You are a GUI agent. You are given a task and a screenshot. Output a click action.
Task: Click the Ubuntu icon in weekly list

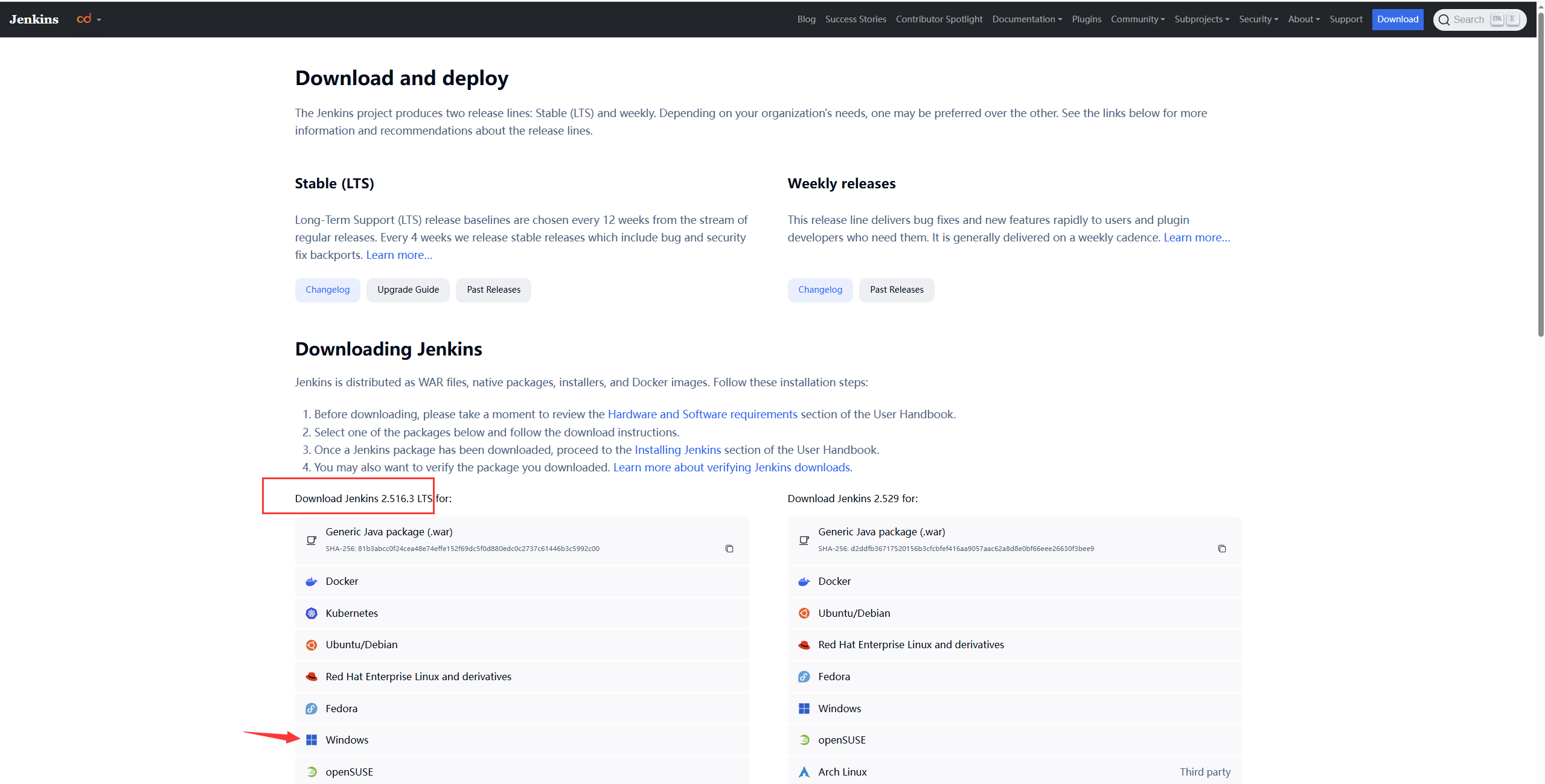(x=804, y=613)
